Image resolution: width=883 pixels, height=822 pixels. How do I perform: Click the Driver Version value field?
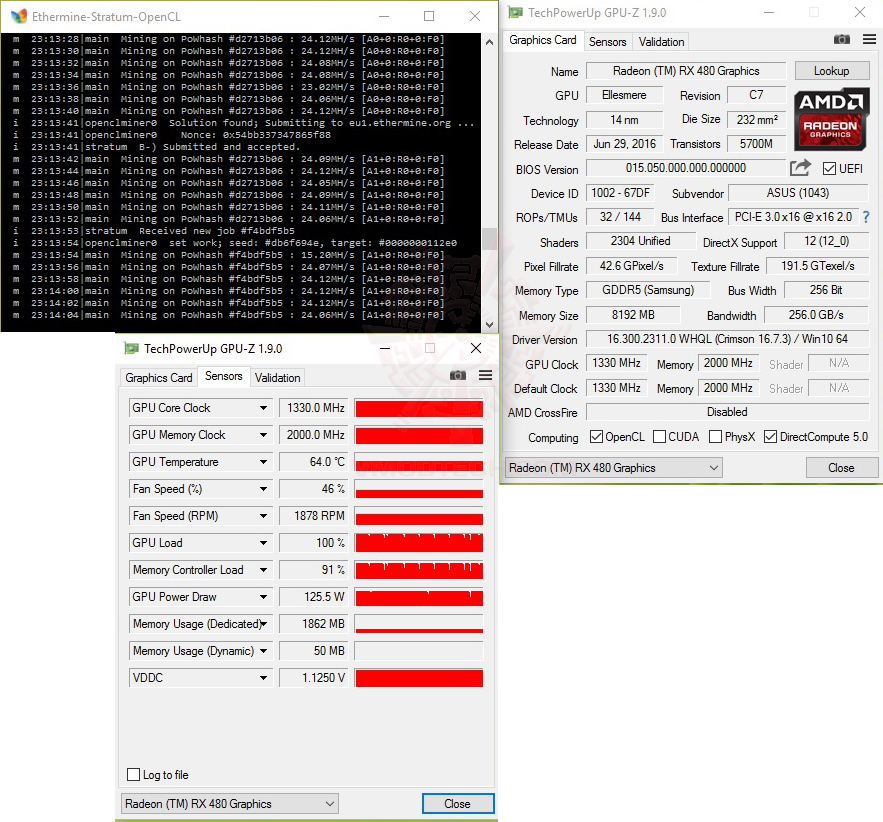click(727, 339)
